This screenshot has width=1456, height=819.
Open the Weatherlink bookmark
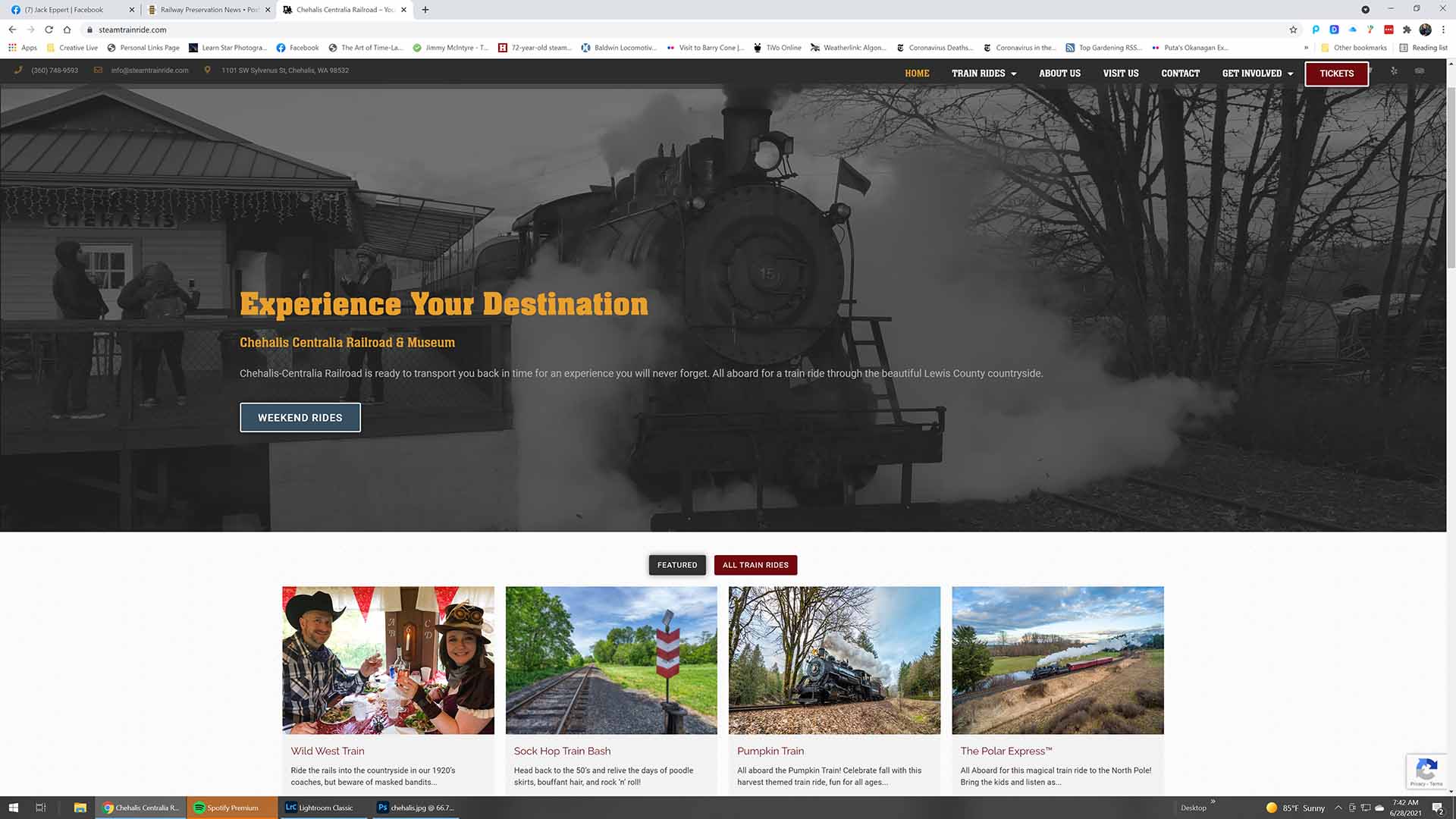click(848, 48)
